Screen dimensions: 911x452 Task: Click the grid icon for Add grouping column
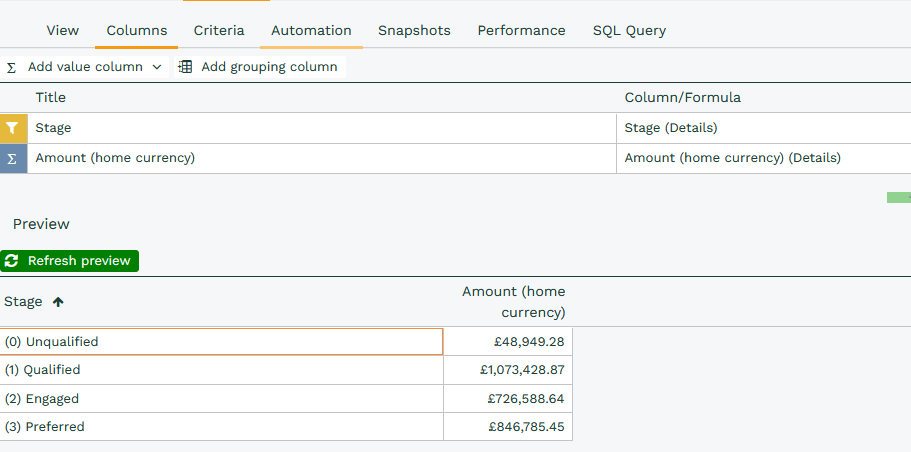point(185,67)
